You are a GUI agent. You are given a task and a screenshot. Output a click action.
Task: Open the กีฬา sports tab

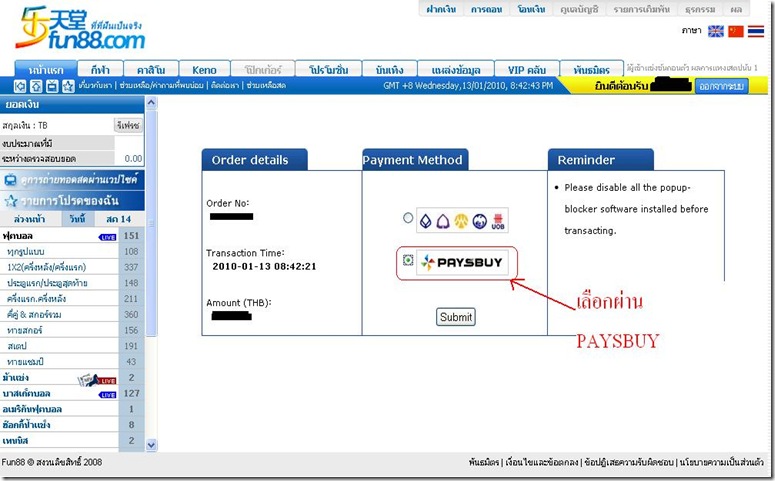tap(100, 70)
